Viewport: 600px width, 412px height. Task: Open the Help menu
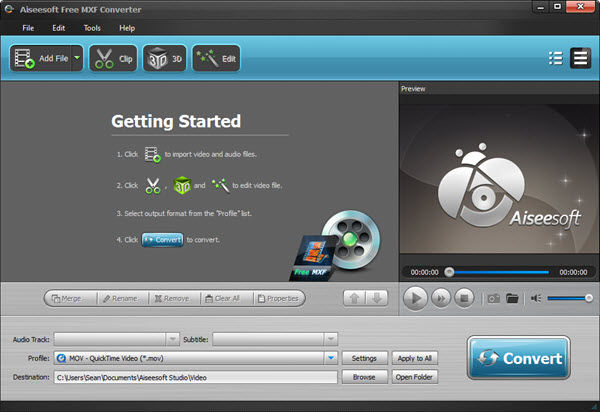click(127, 28)
